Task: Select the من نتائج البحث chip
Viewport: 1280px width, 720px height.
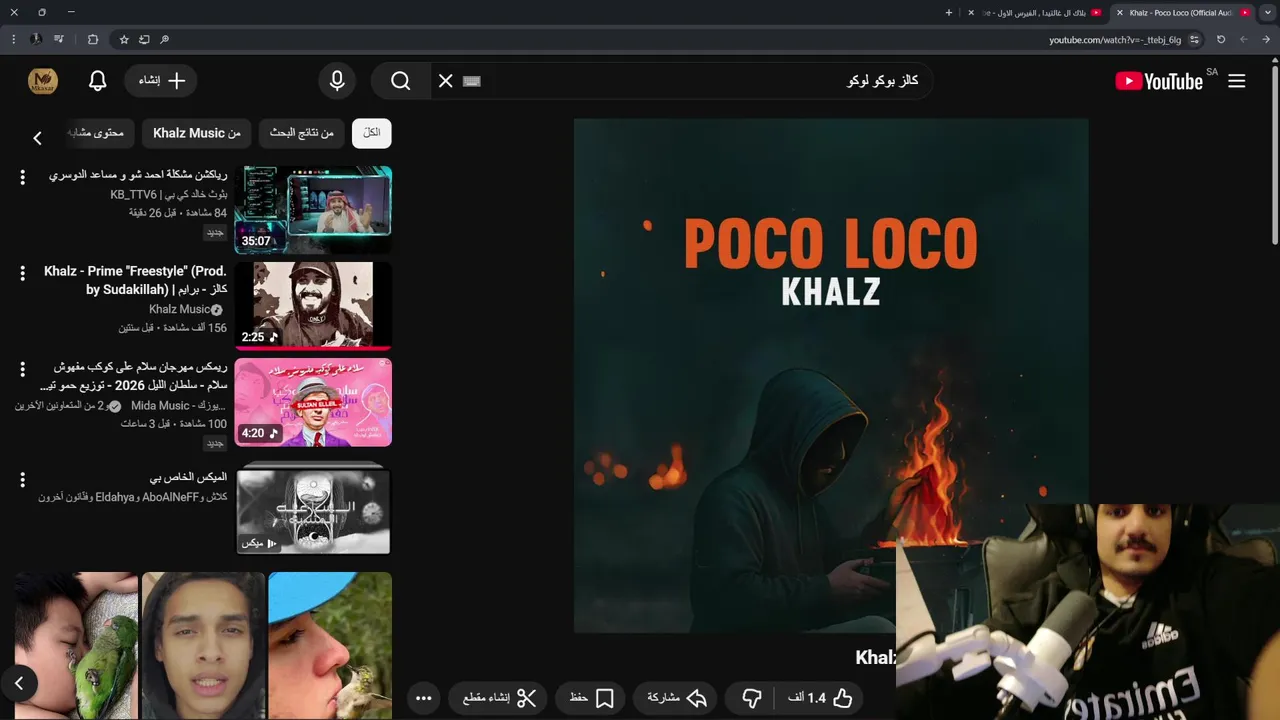Action: [302, 133]
